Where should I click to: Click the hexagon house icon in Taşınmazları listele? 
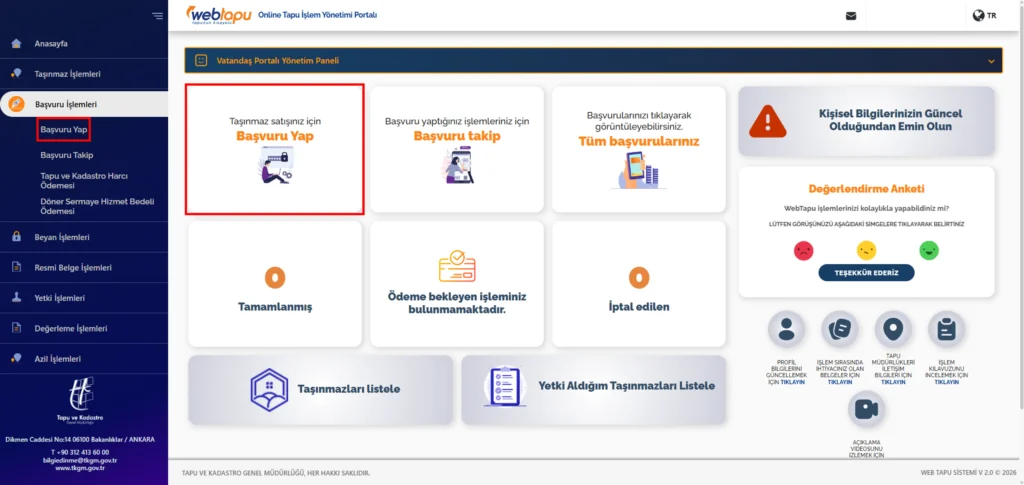click(269, 390)
